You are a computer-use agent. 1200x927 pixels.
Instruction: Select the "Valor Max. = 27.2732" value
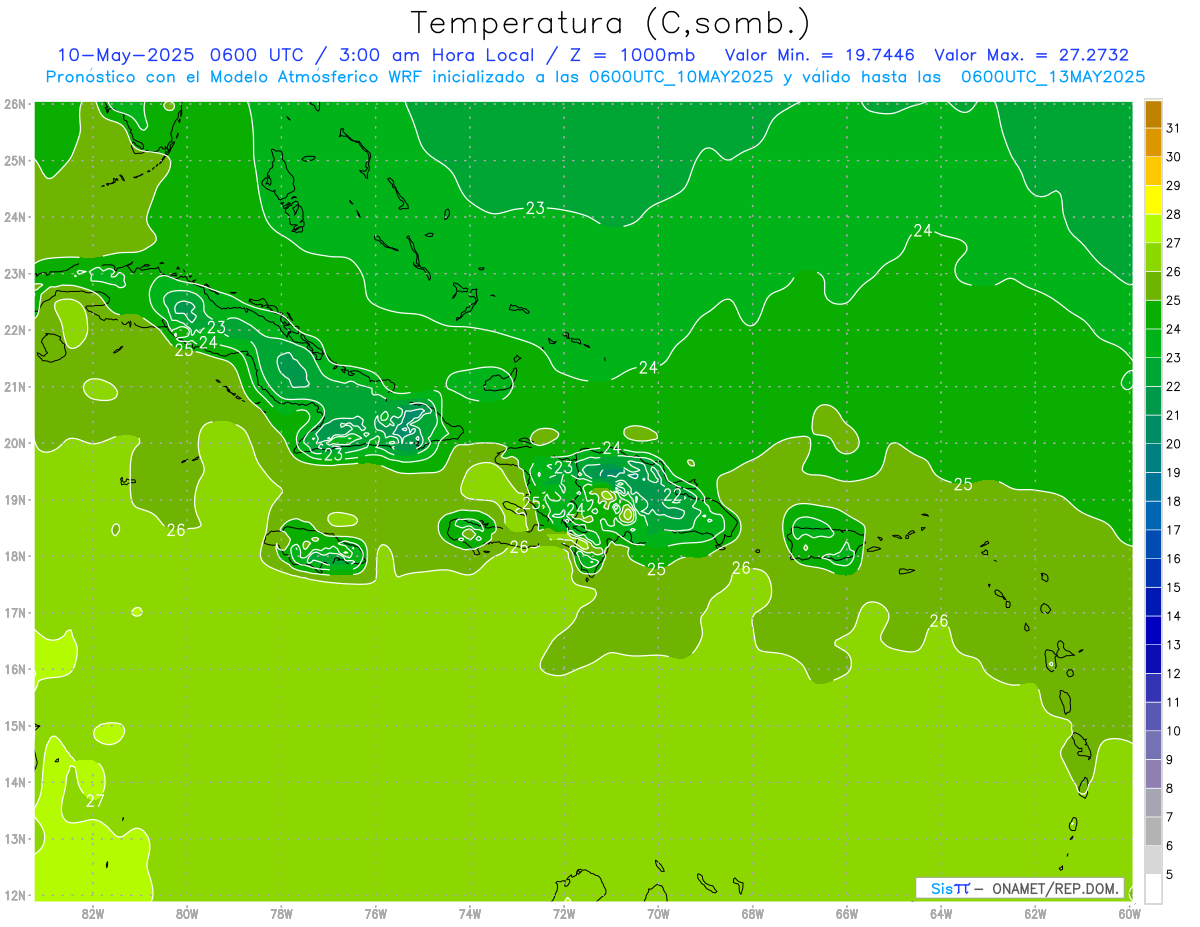click(x=1031, y=54)
